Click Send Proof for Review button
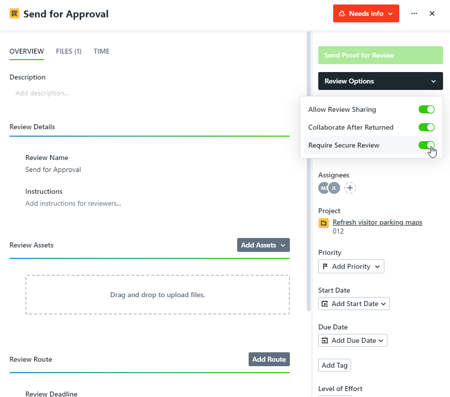The image size is (450, 397). pyautogui.click(x=380, y=55)
